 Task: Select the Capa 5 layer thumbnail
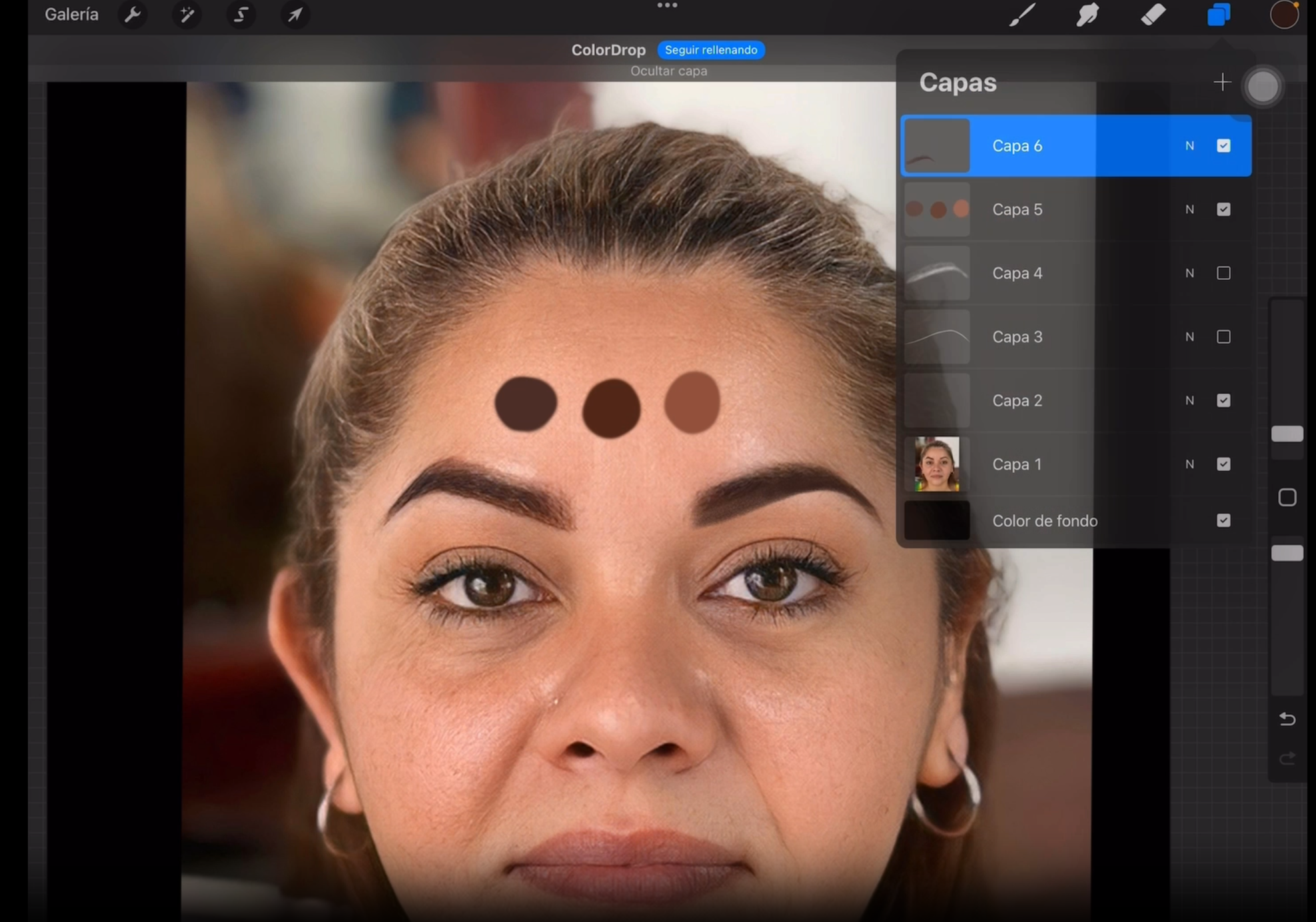(x=936, y=209)
